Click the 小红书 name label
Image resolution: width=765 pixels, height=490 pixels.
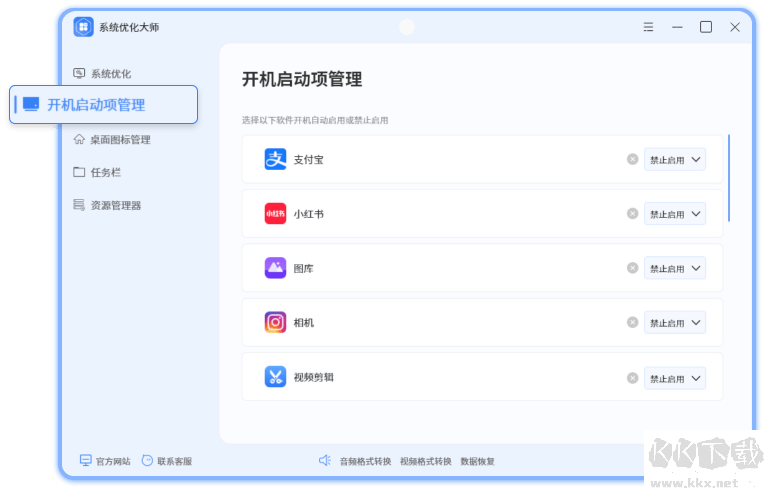tap(308, 214)
